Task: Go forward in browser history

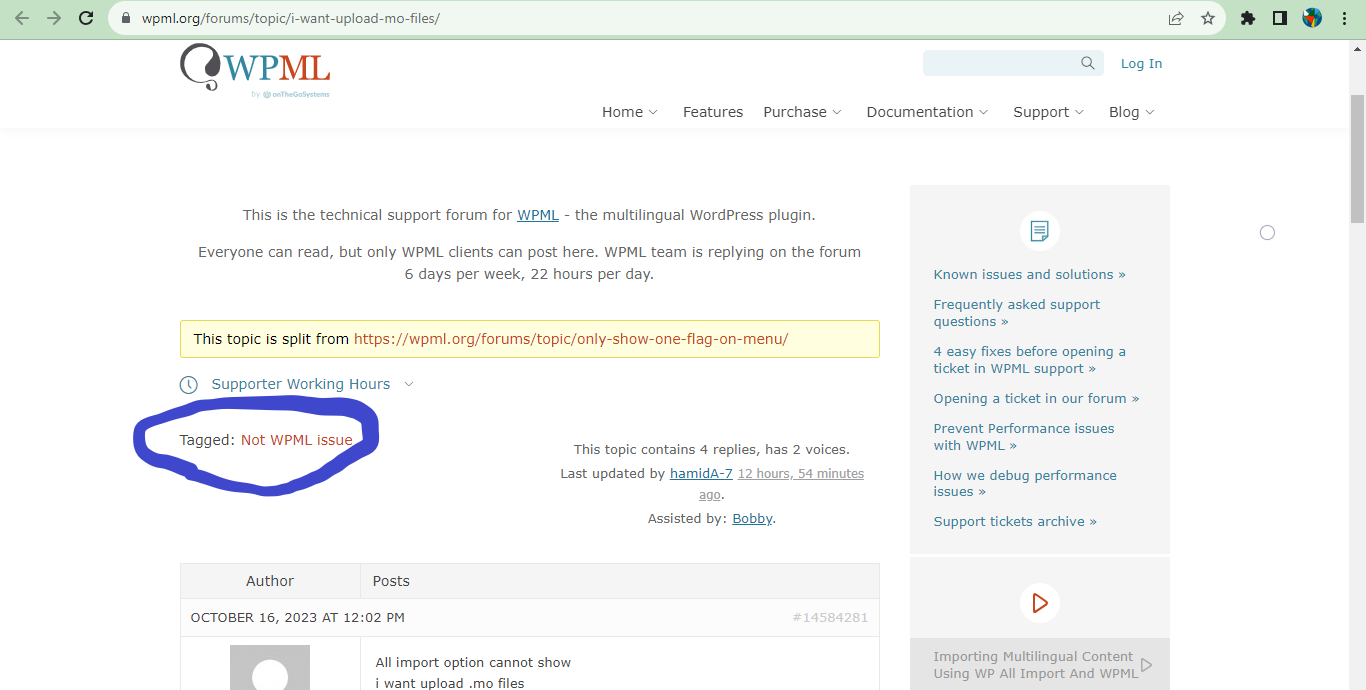Action: click(54, 18)
